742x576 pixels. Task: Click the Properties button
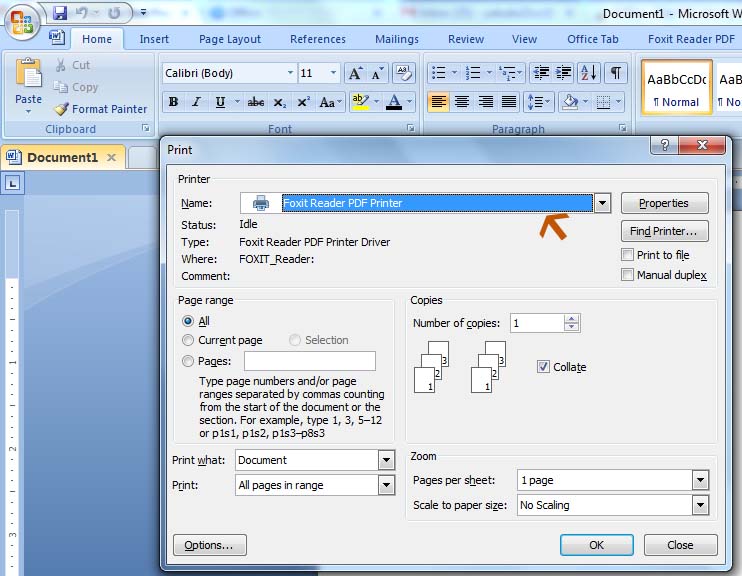[664, 203]
